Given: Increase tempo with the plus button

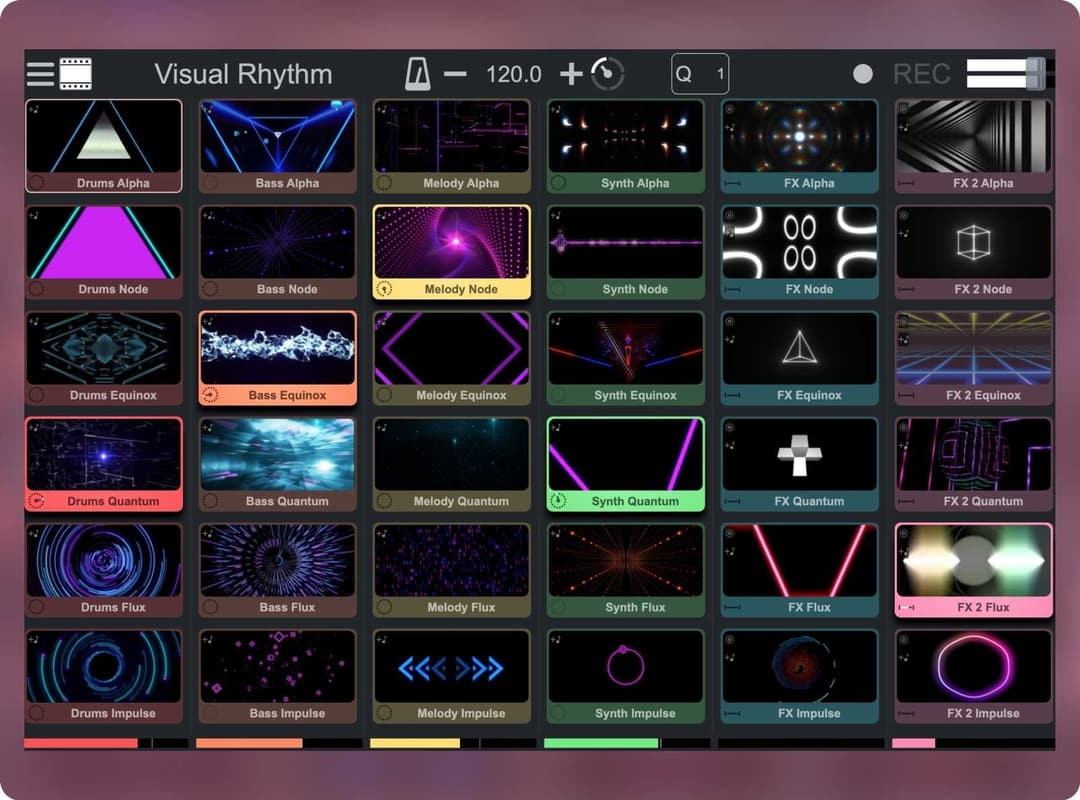Looking at the screenshot, I should [x=571, y=72].
